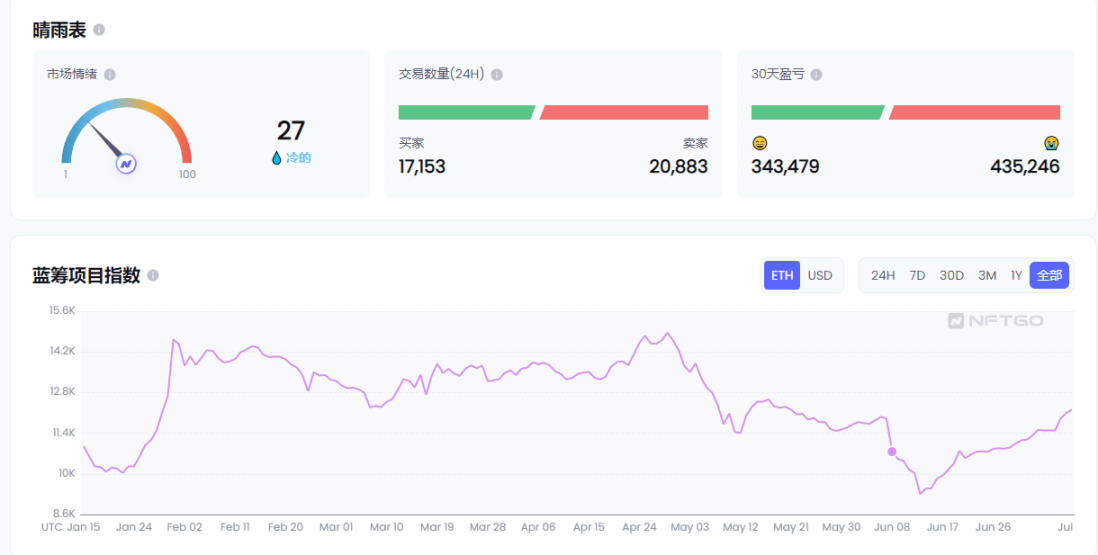Click the smiling profit emoji icon
Image resolution: width=1098 pixels, height=555 pixels.
tap(760, 143)
